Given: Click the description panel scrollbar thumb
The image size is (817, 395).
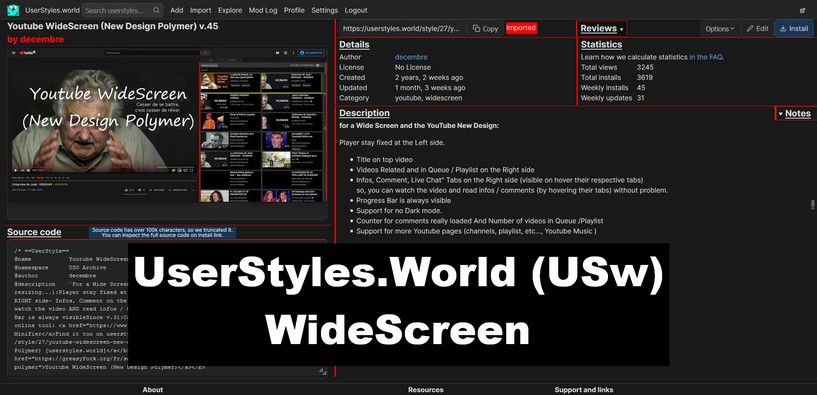Looking at the screenshot, I should 812,205.
